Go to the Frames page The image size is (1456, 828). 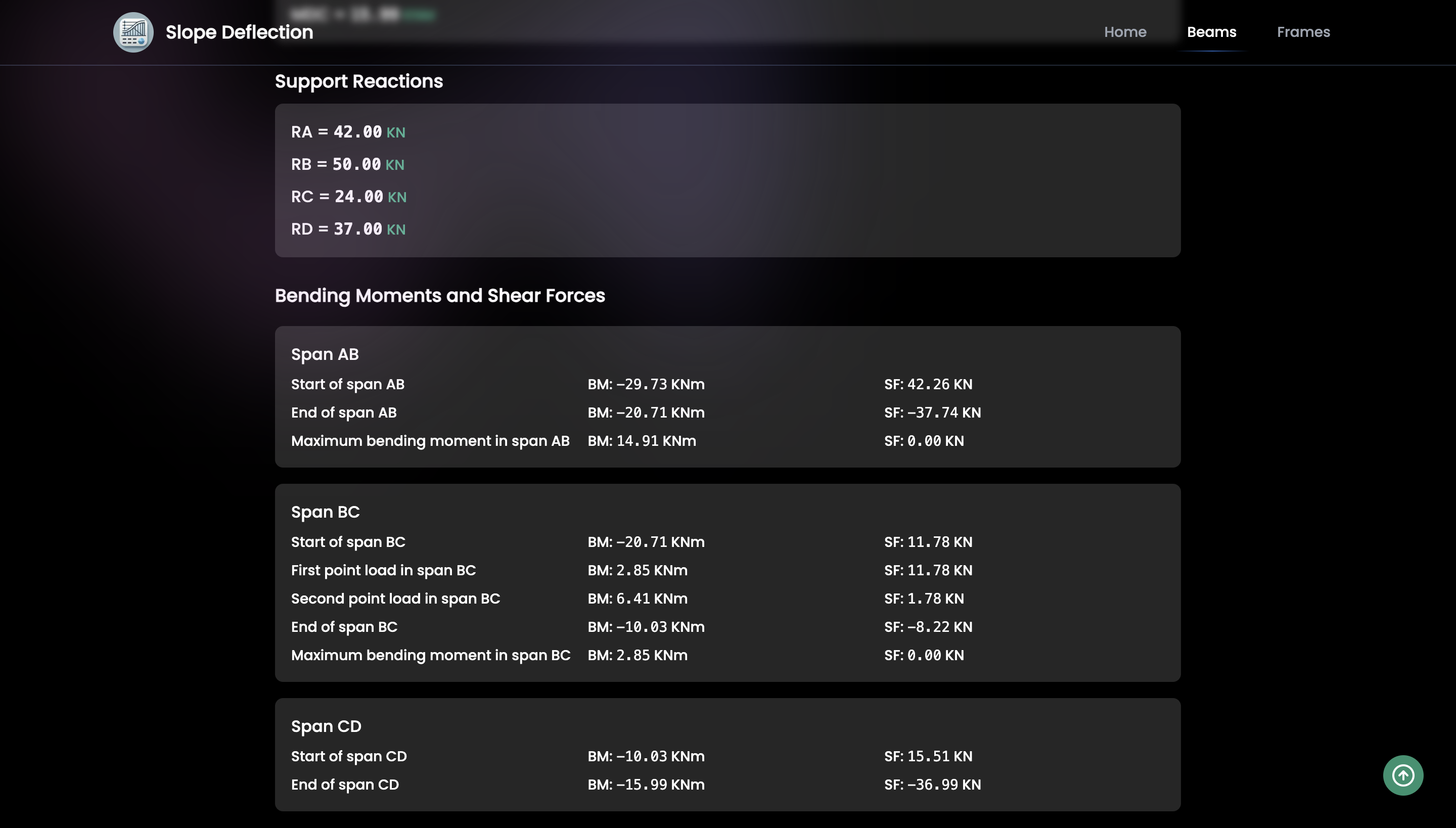tap(1303, 32)
